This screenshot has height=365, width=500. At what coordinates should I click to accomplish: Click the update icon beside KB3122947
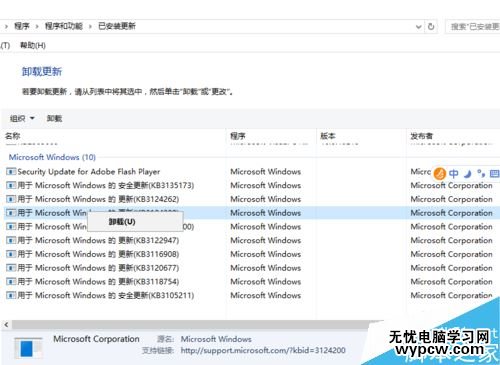click(11, 240)
